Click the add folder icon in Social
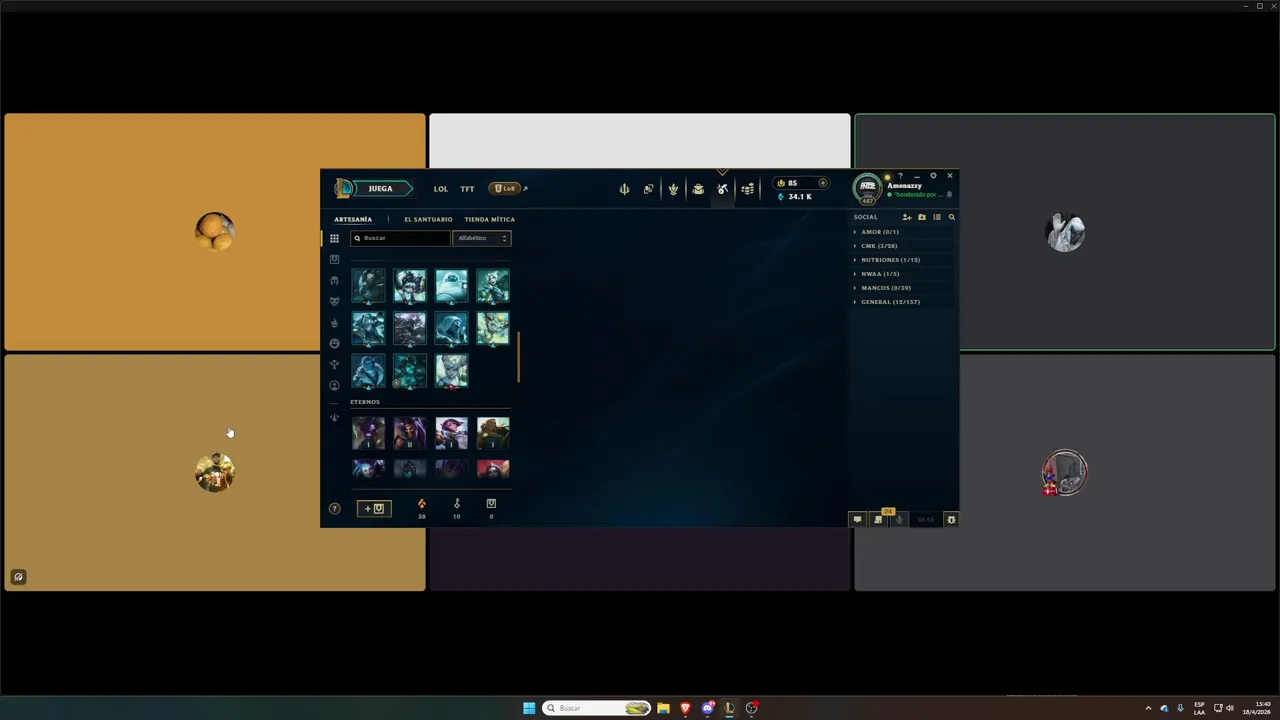Image resolution: width=1280 pixels, height=720 pixels. (x=922, y=217)
